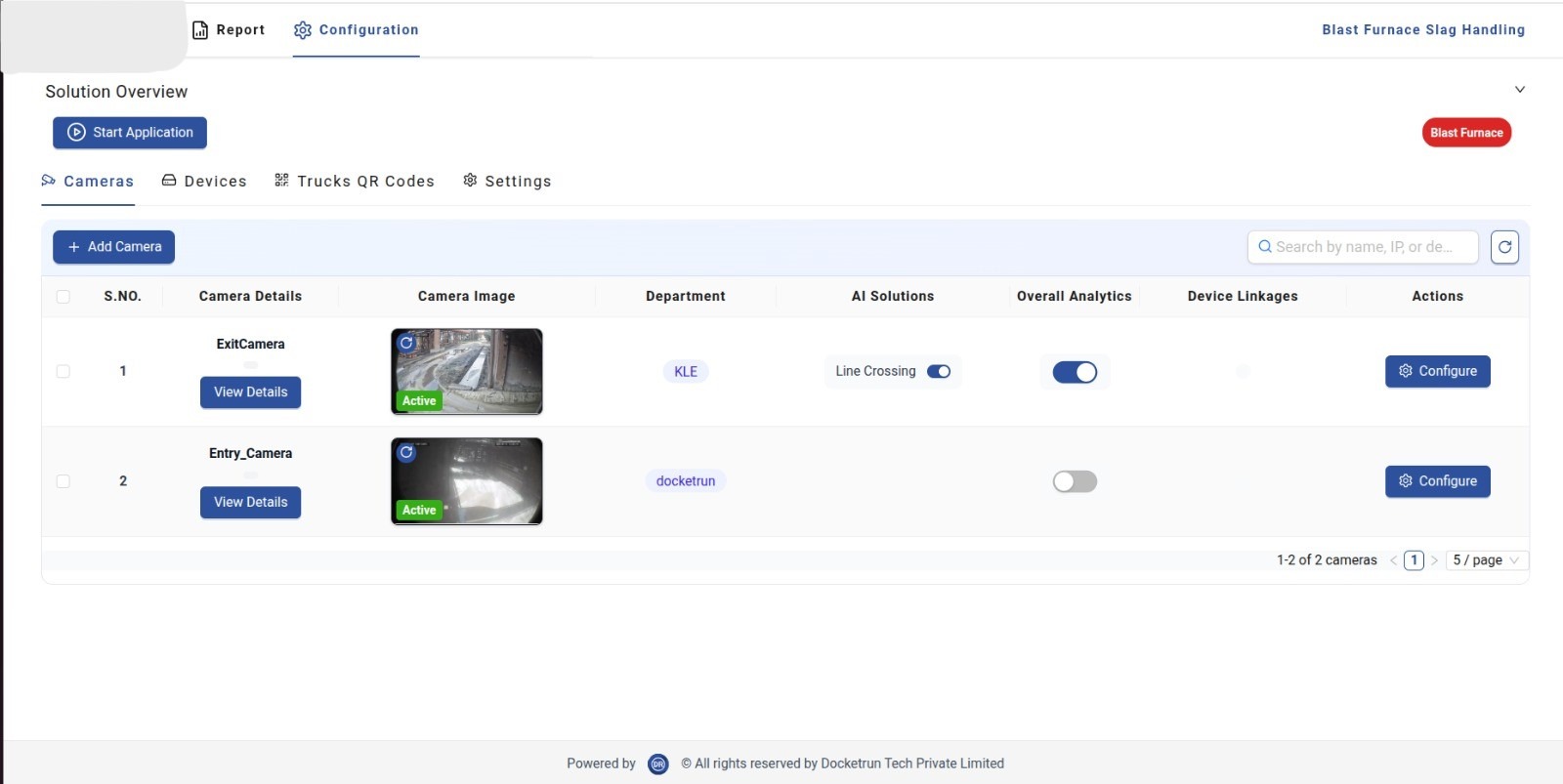
Task: Click refresh icon on Entry_Camera thumbnail
Action: coord(406,453)
